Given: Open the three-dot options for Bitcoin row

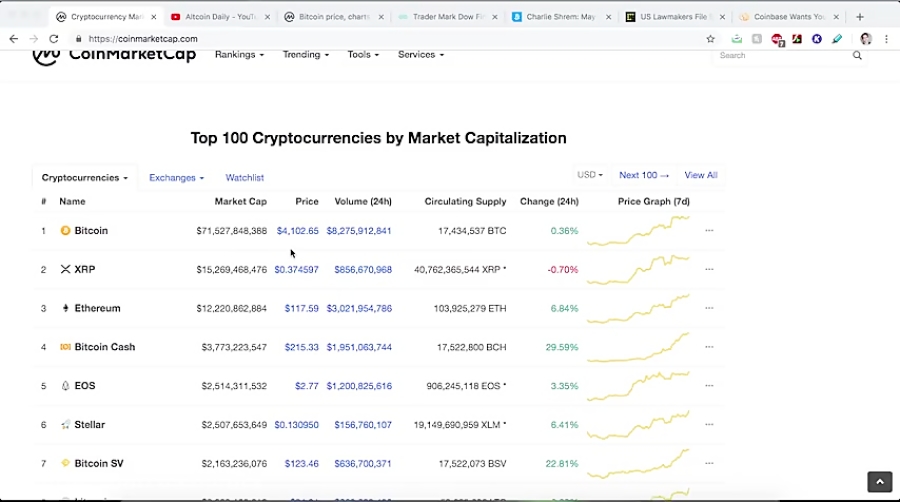Looking at the screenshot, I should pyautogui.click(x=709, y=231).
